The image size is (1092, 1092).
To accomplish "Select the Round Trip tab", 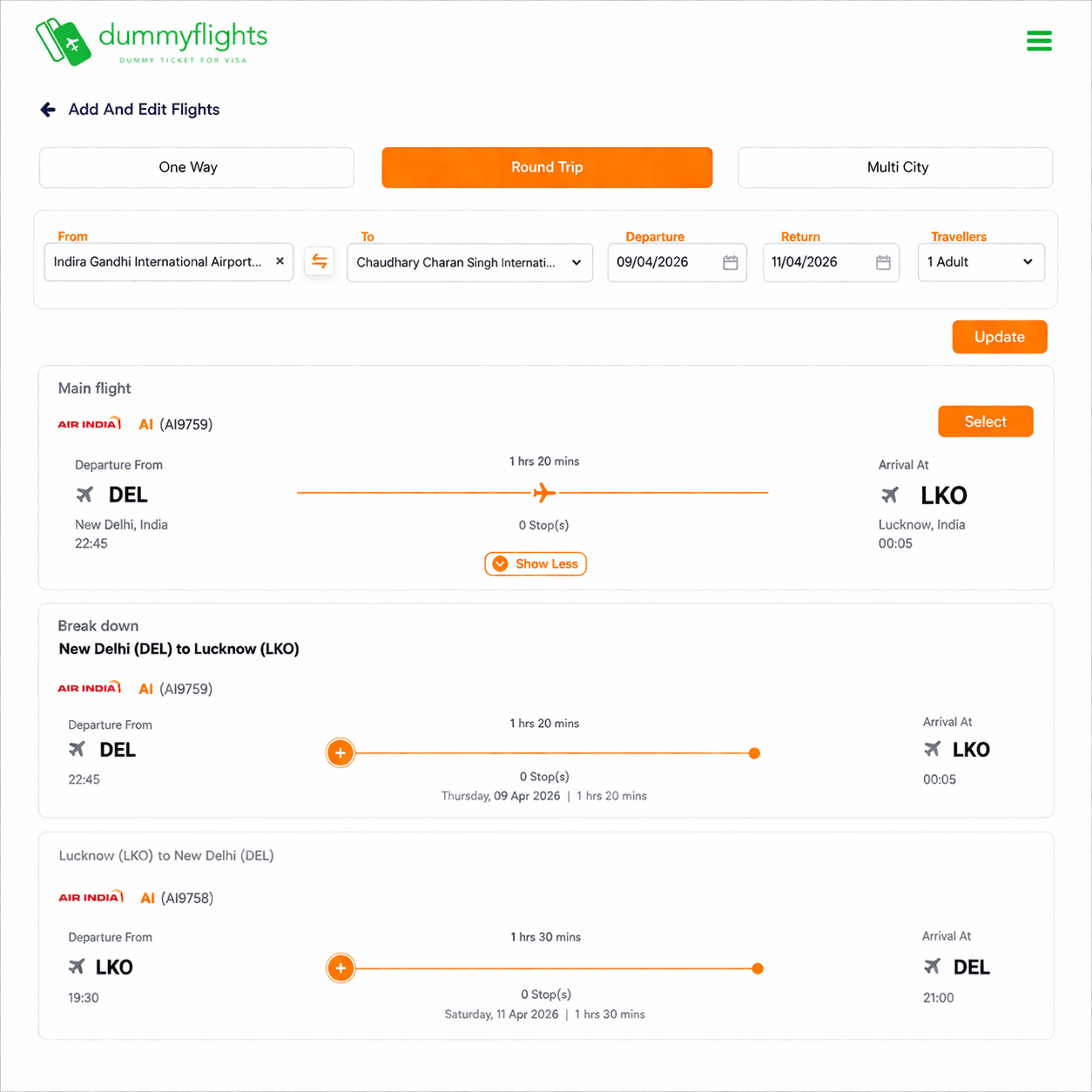I will [x=547, y=167].
